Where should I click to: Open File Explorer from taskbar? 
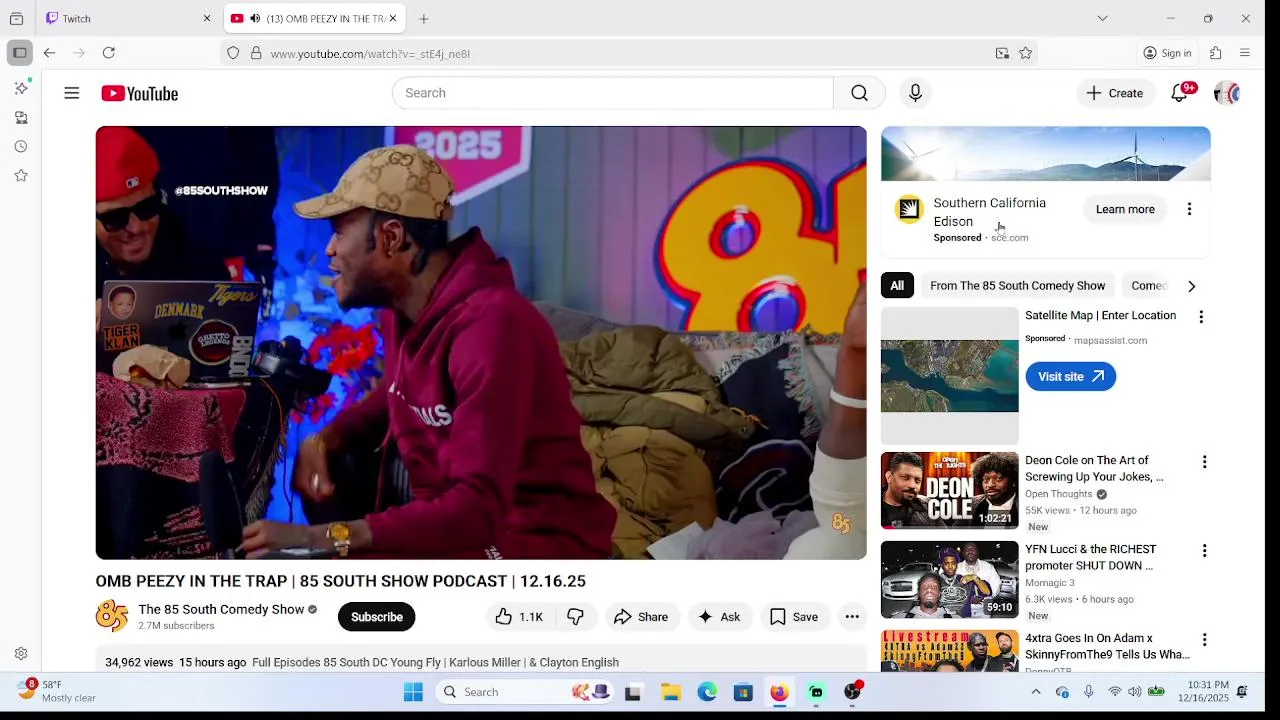click(671, 692)
